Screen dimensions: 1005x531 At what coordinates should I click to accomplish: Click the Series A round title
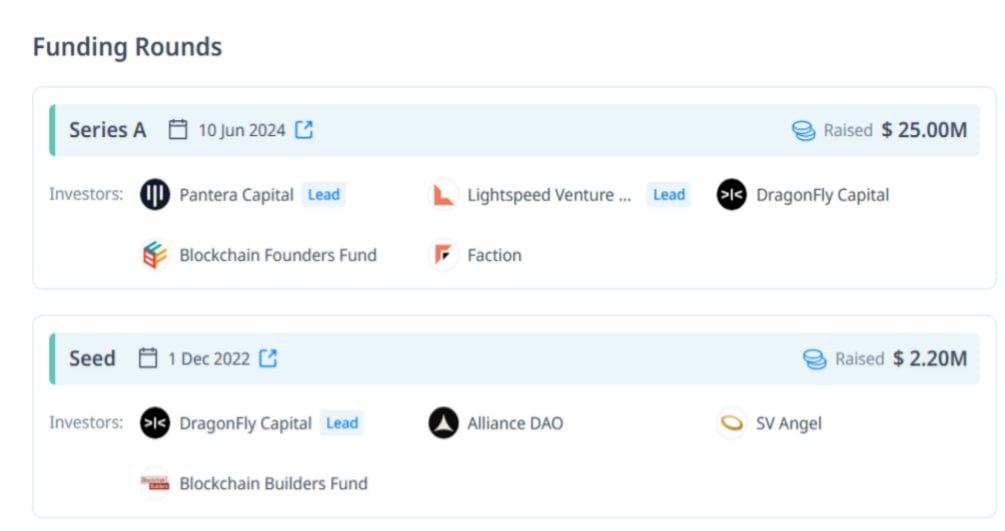108,130
